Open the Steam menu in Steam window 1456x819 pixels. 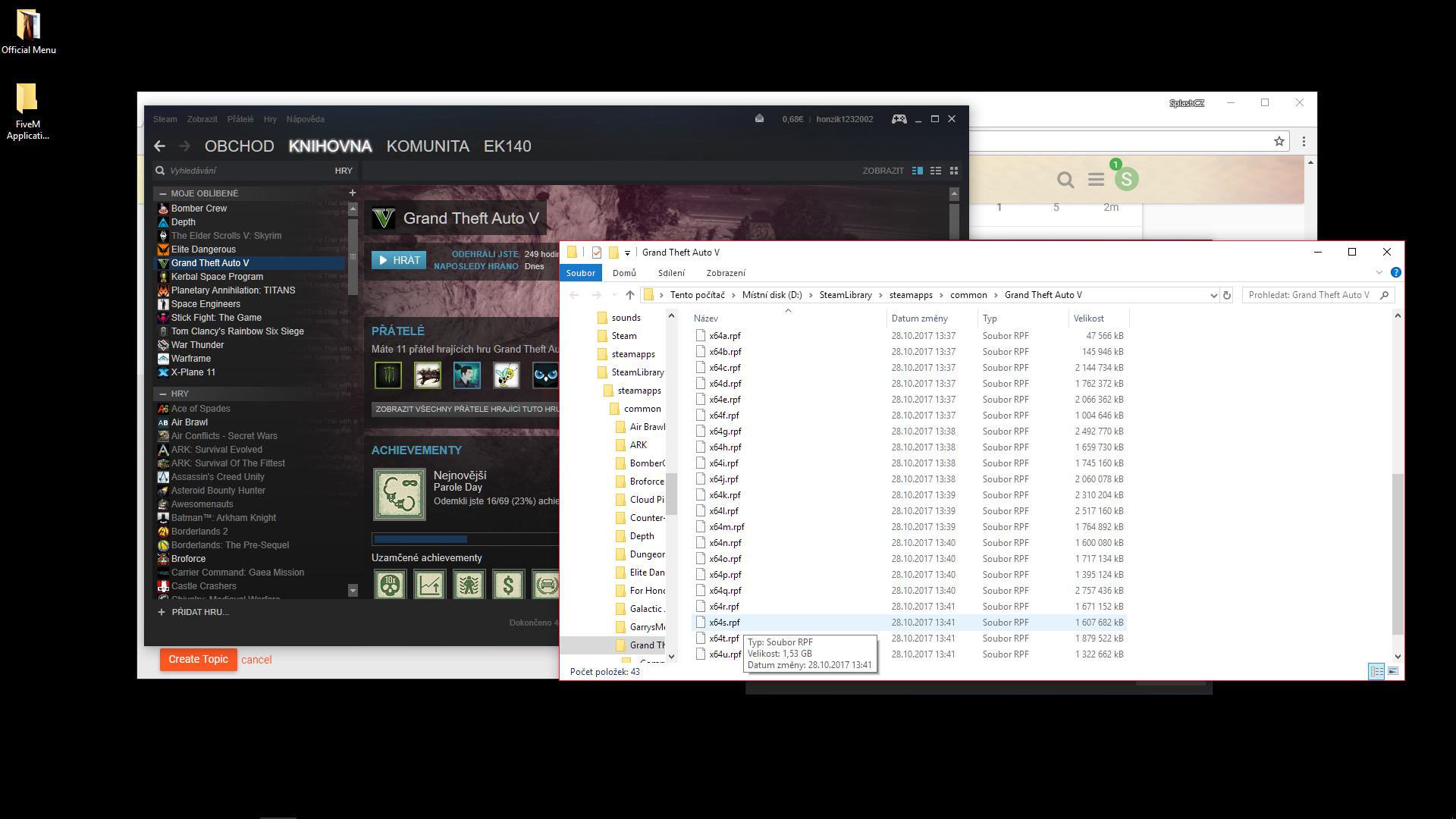click(165, 119)
